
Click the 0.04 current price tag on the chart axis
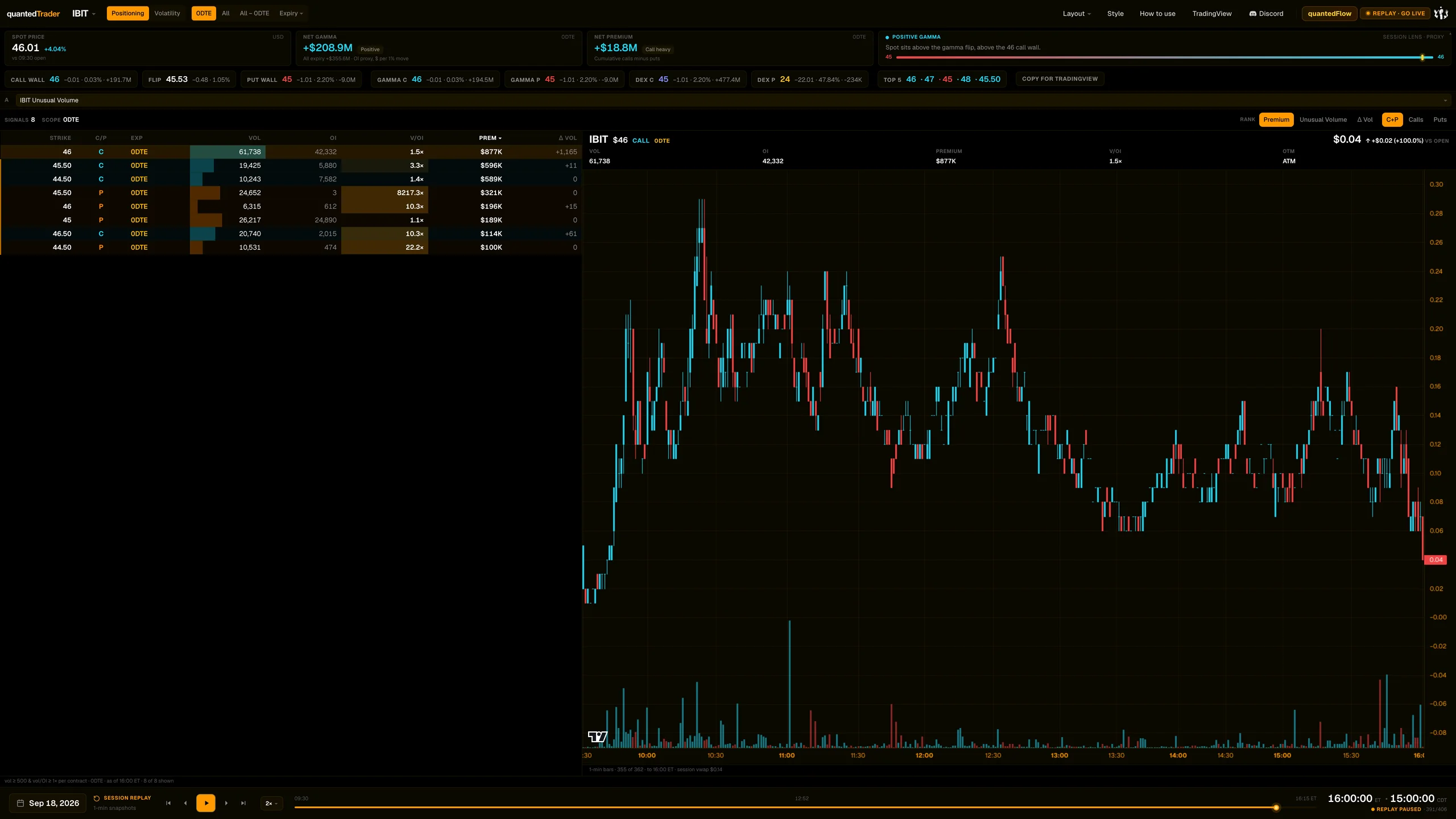pyautogui.click(x=1436, y=560)
